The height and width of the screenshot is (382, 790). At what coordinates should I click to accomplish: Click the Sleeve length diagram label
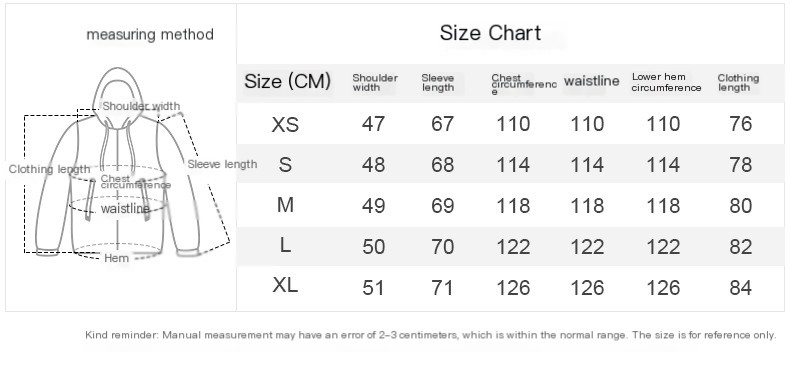222,164
